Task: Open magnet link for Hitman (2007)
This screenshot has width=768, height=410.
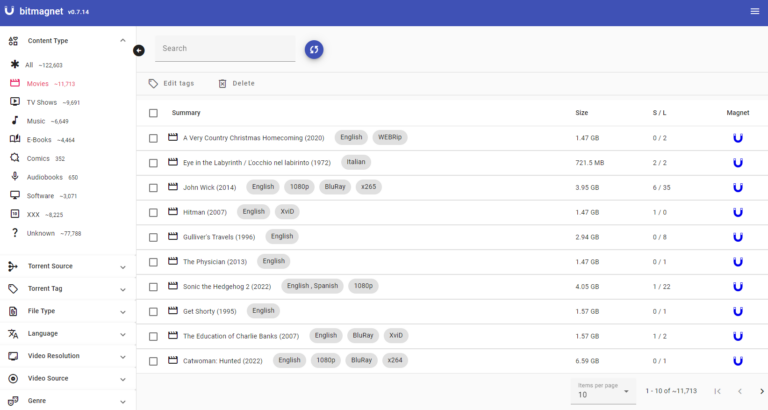Action: (738, 212)
